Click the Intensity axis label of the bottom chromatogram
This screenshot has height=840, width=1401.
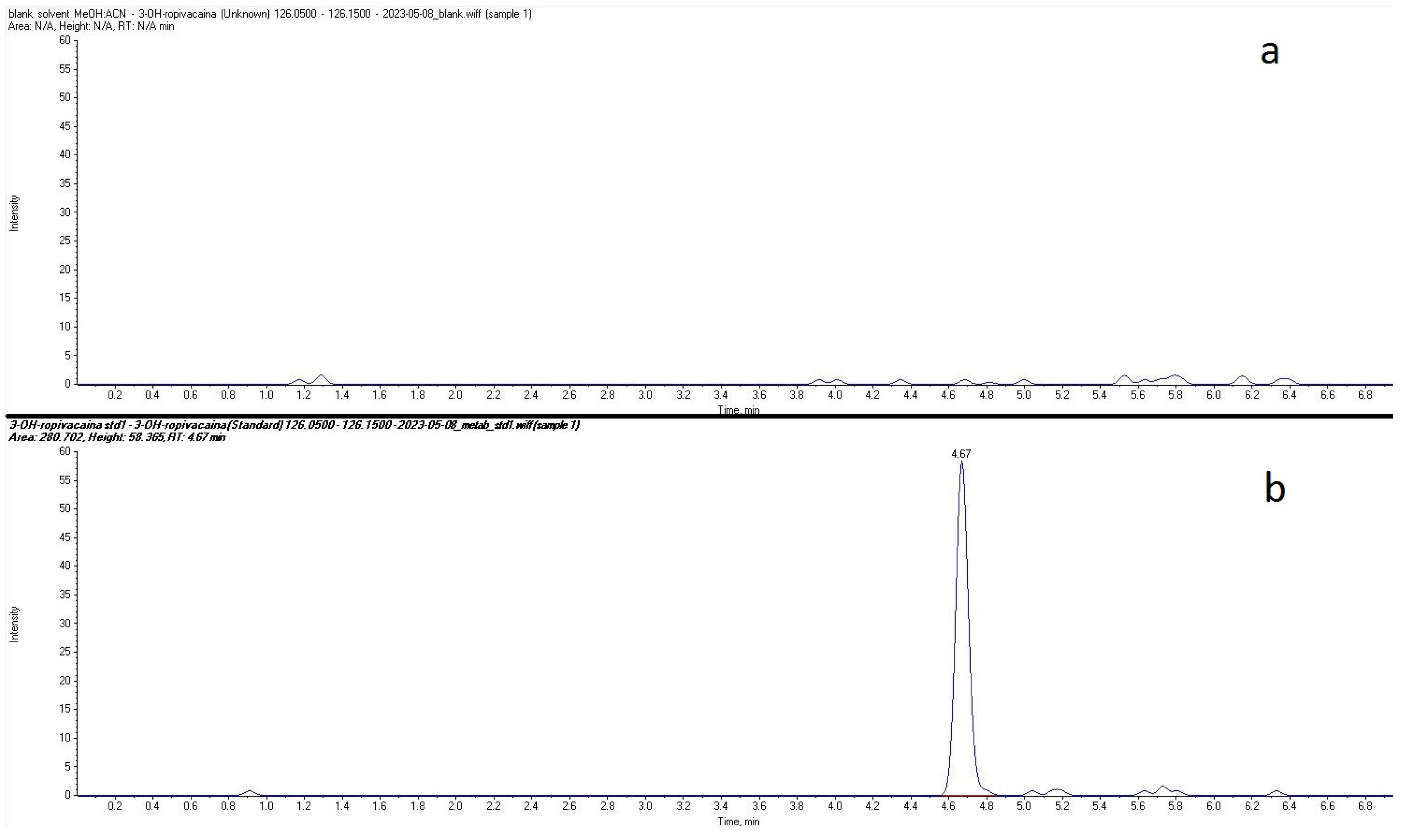[x=15, y=624]
